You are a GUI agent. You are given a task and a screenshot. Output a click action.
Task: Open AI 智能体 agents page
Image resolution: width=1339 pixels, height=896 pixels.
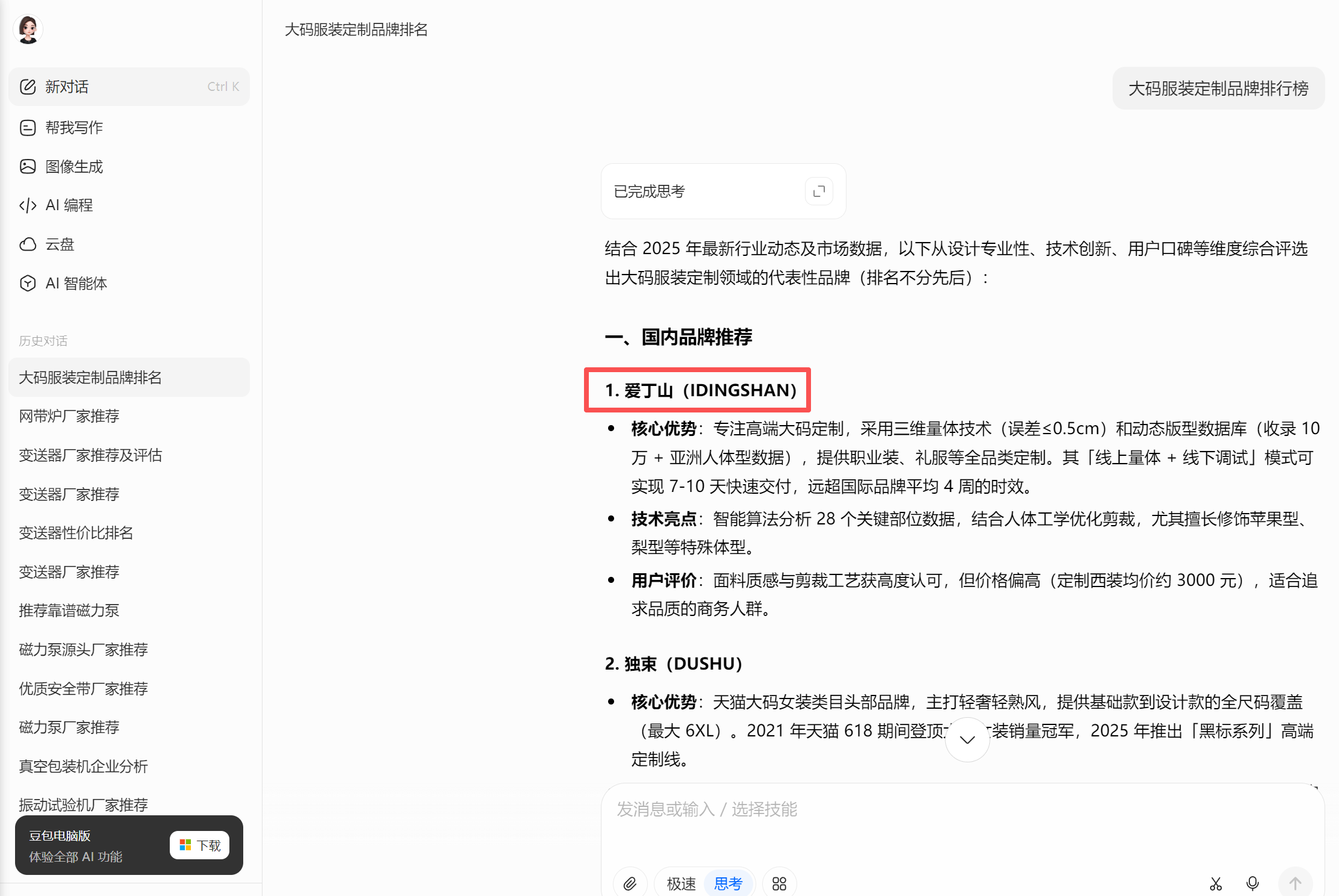(76, 284)
